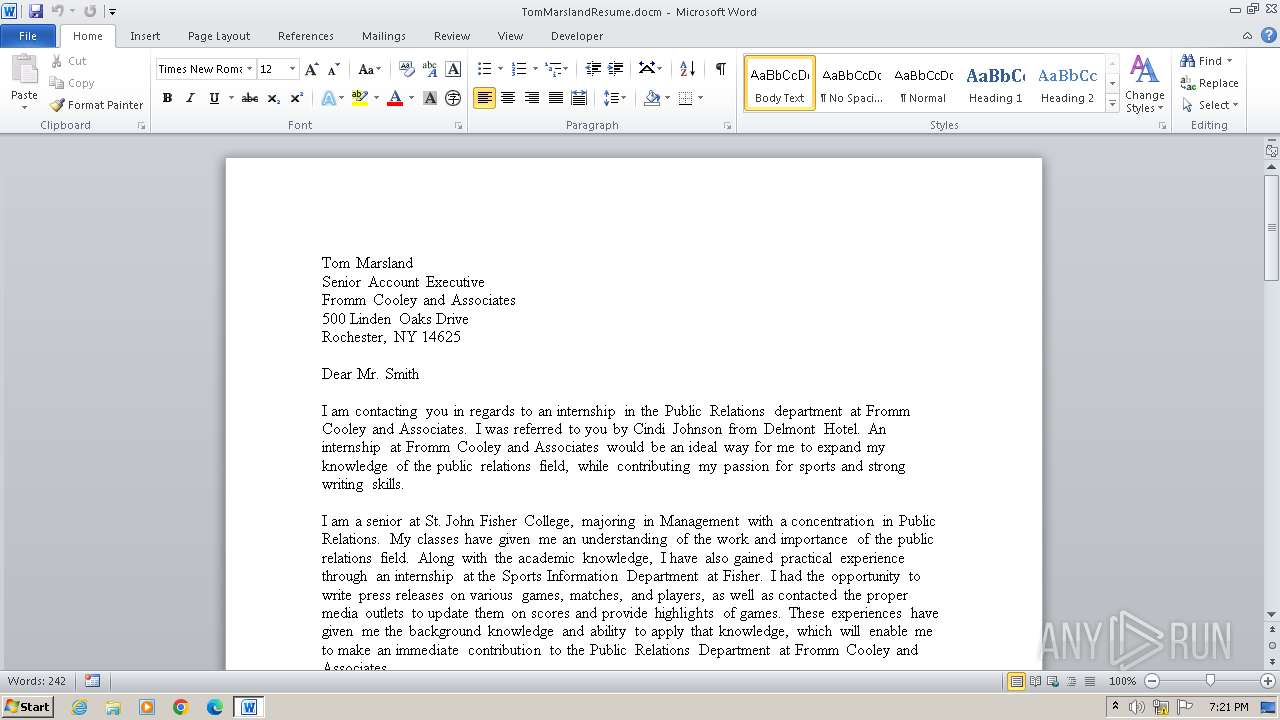Open the font size dropdown
Image resolution: width=1280 pixels, height=720 pixels.
click(293, 69)
